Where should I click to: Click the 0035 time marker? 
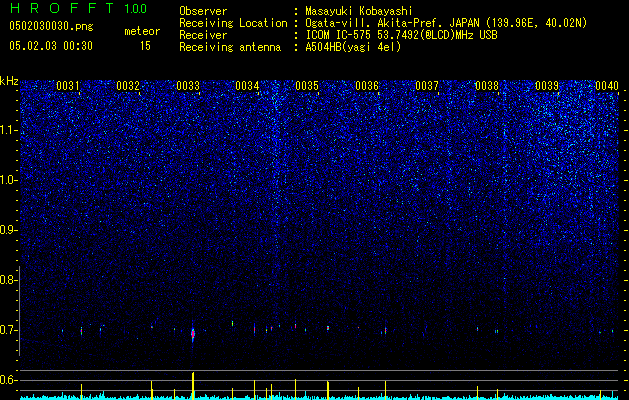click(x=307, y=86)
